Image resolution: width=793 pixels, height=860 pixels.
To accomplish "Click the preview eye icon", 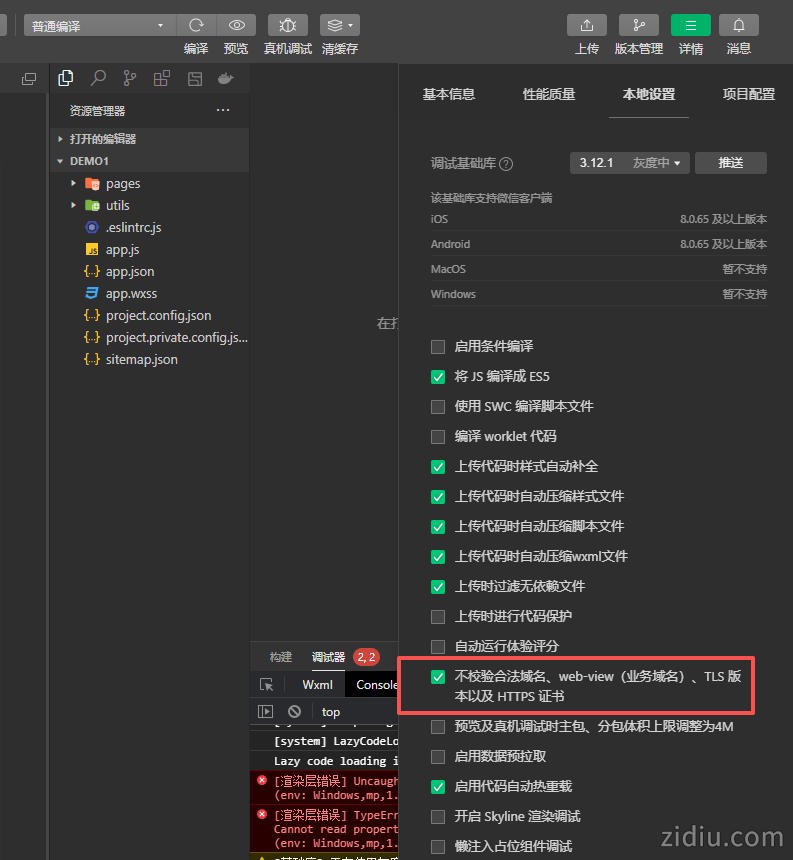I will pyautogui.click(x=236, y=25).
